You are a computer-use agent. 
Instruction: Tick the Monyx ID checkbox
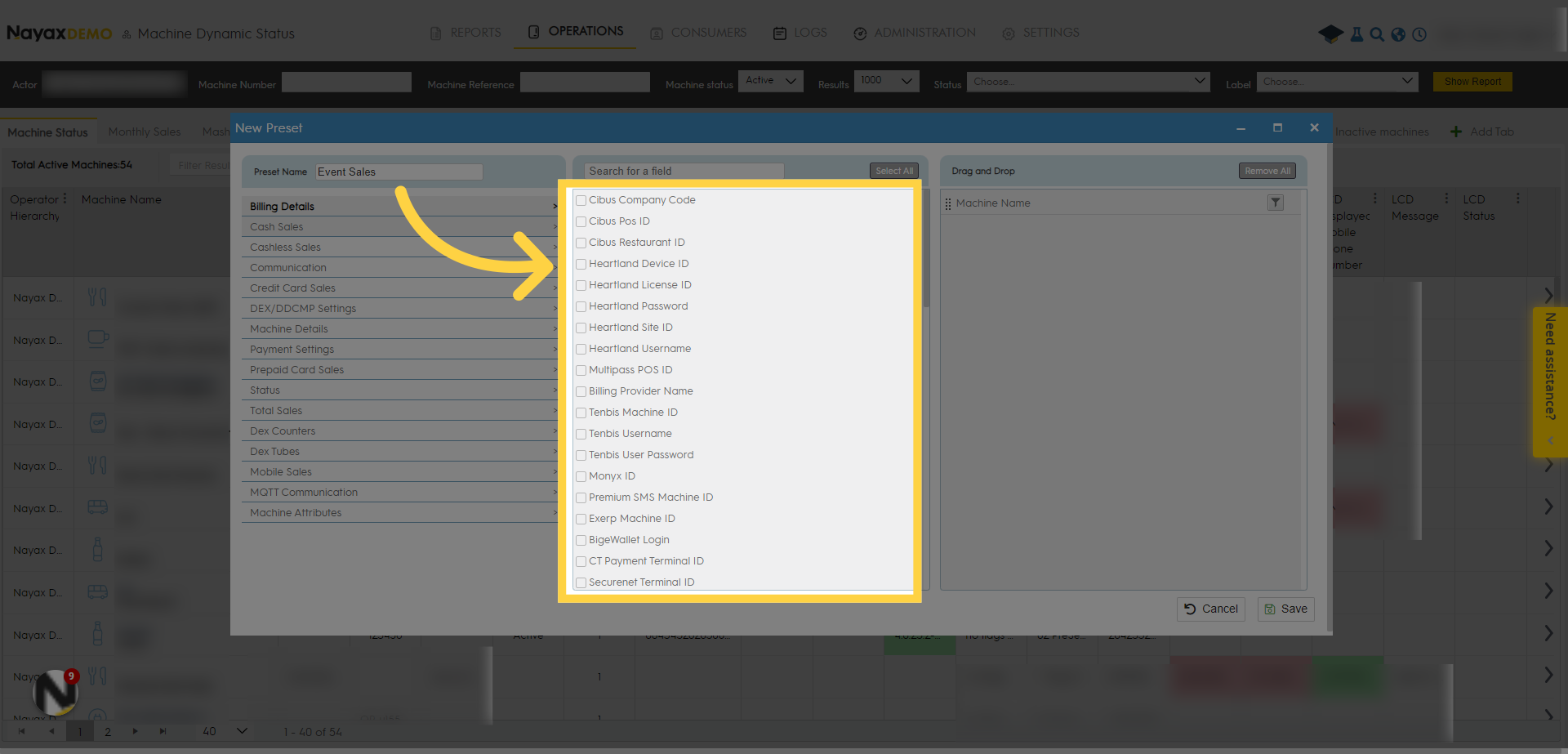(581, 476)
